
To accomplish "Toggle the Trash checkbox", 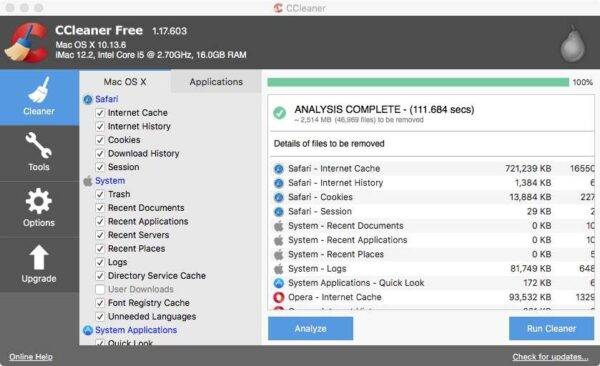I will [100, 194].
